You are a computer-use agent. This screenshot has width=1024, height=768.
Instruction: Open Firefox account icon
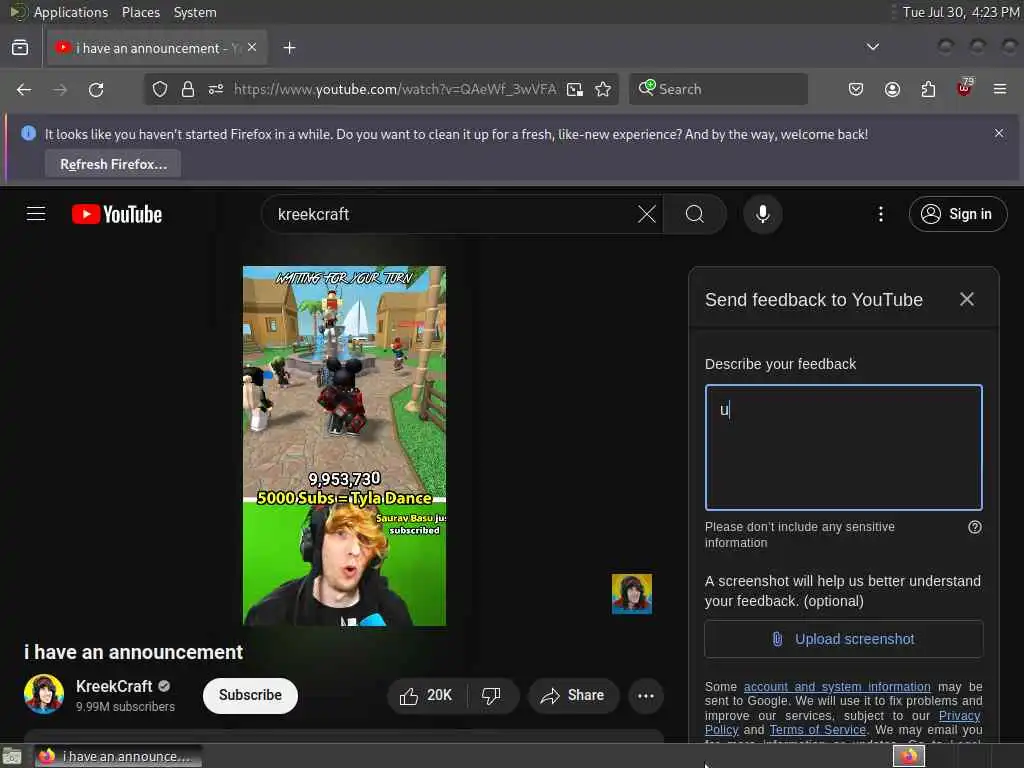[x=892, y=89]
